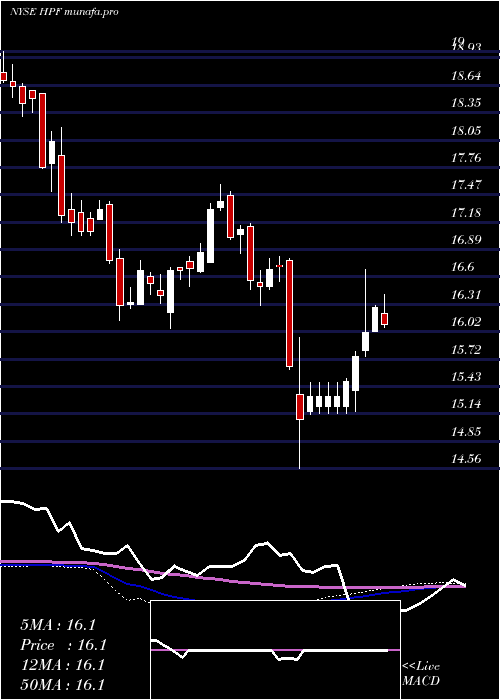Screen dimensions: 500x700
Task: Click the NYSE HPF munafa.pro title text
Action: coord(64,12)
